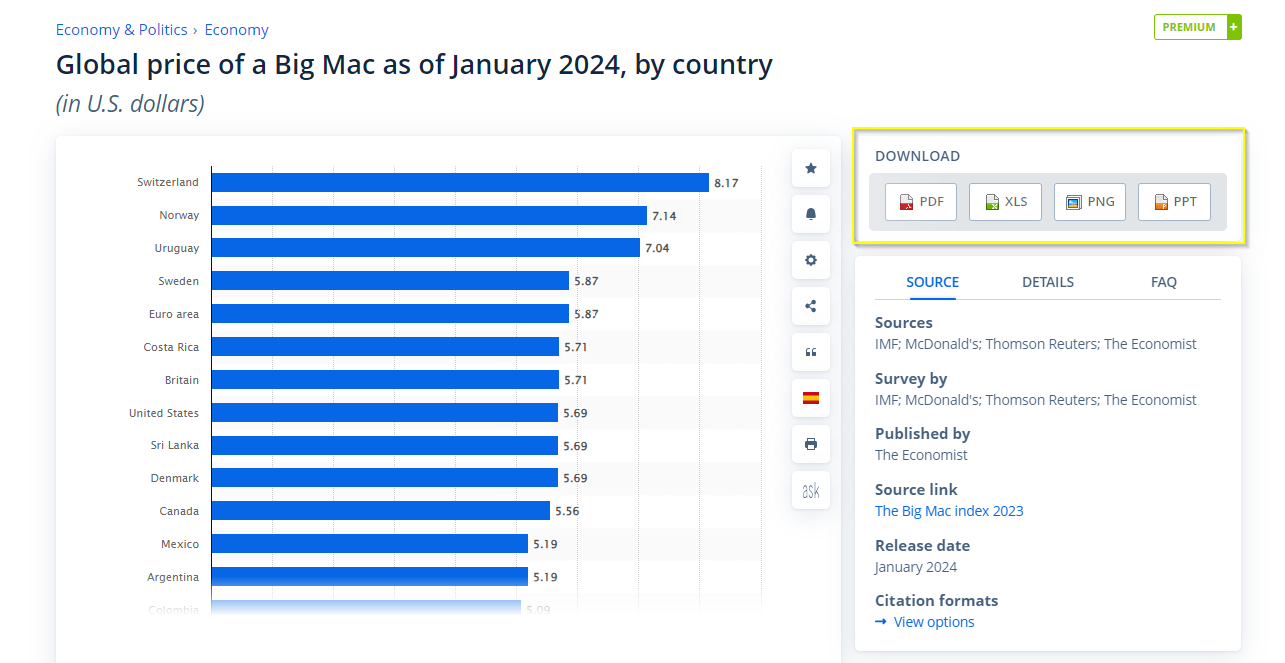Click the ask icon button

pos(811,490)
